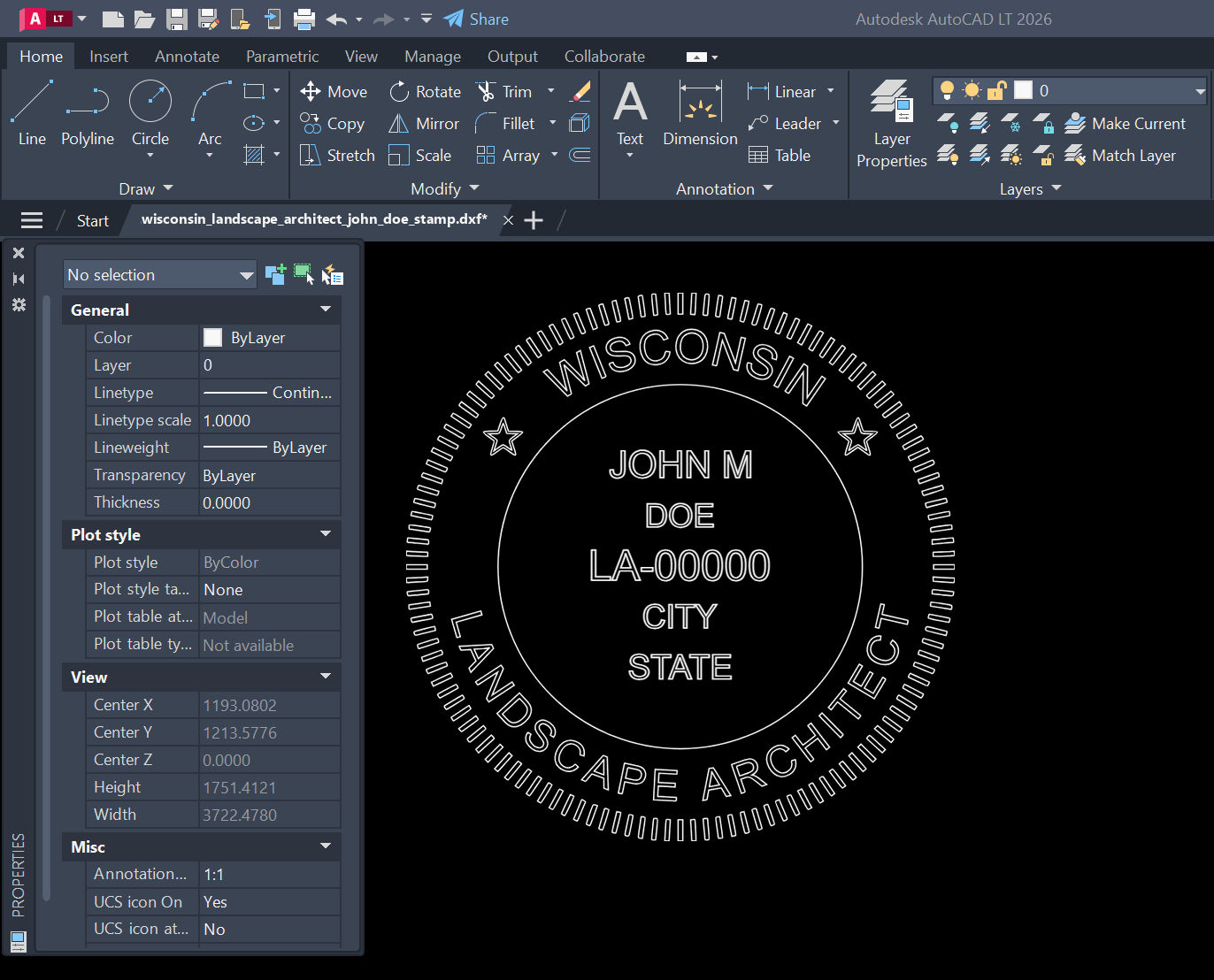This screenshot has height=980, width=1214.
Task: Click the Select Objects icon in Properties
Action: pos(303,274)
